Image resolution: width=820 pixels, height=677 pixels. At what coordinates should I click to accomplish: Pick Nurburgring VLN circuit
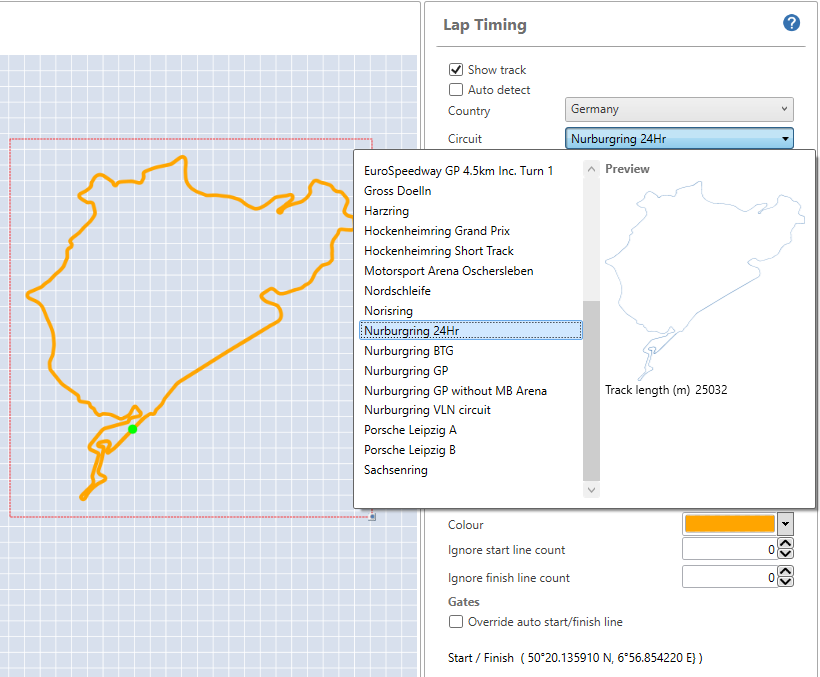pyautogui.click(x=427, y=410)
